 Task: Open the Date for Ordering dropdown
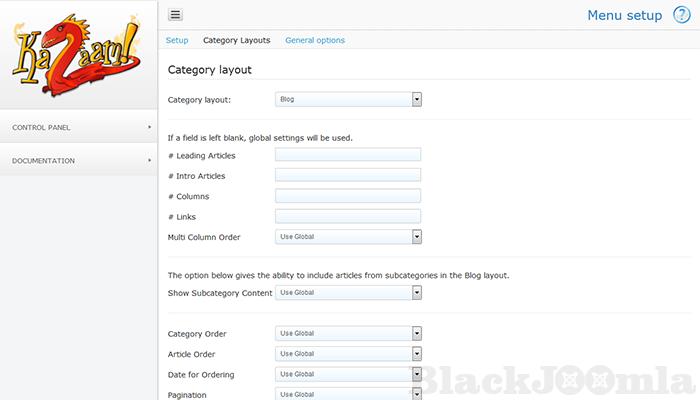click(348, 374)
